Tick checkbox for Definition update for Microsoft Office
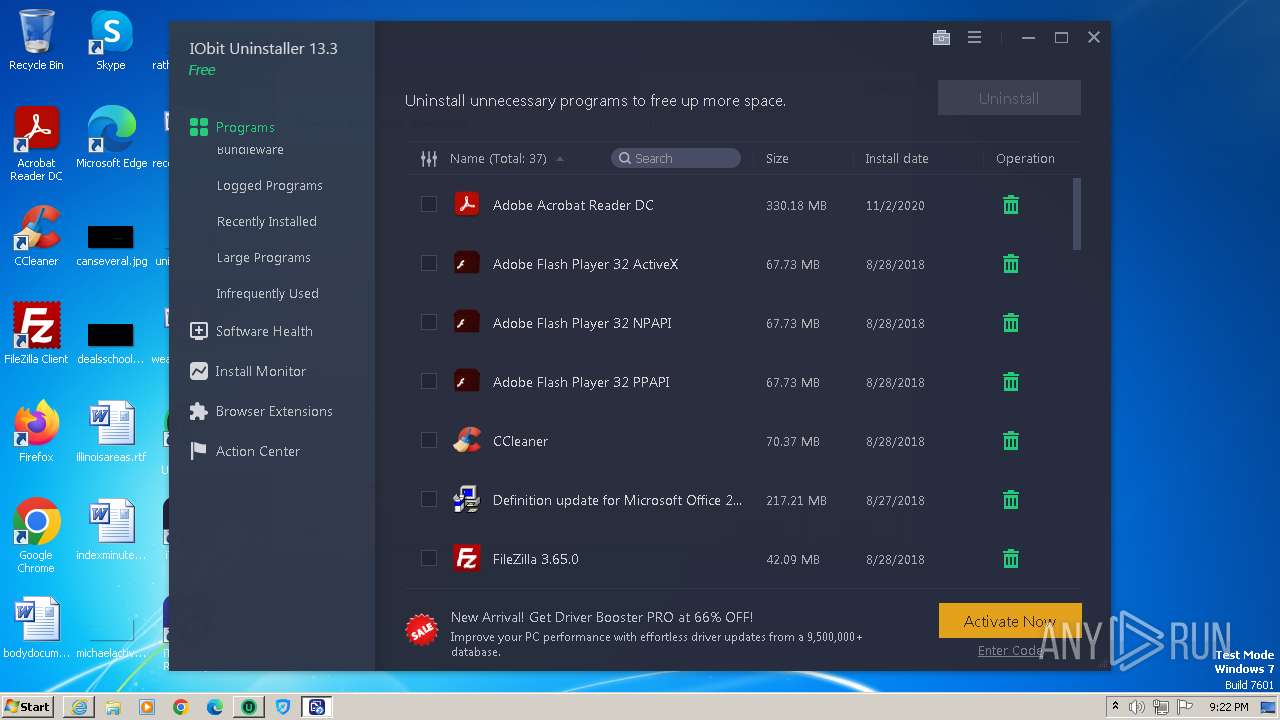Viewport: 1280px width, 720px height. click(429, 500)
